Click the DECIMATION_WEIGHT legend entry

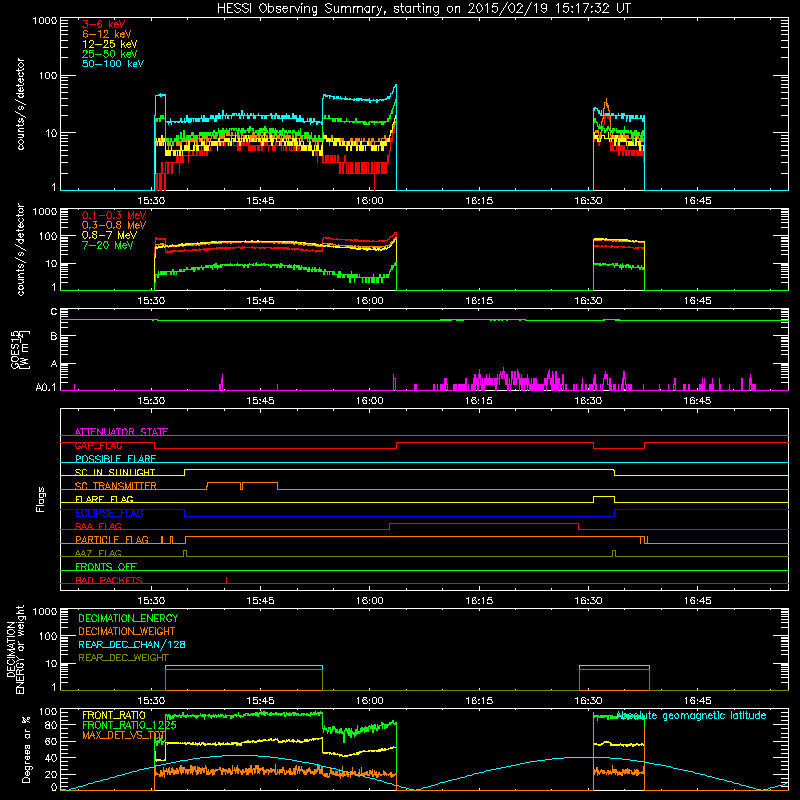point(127,631)
